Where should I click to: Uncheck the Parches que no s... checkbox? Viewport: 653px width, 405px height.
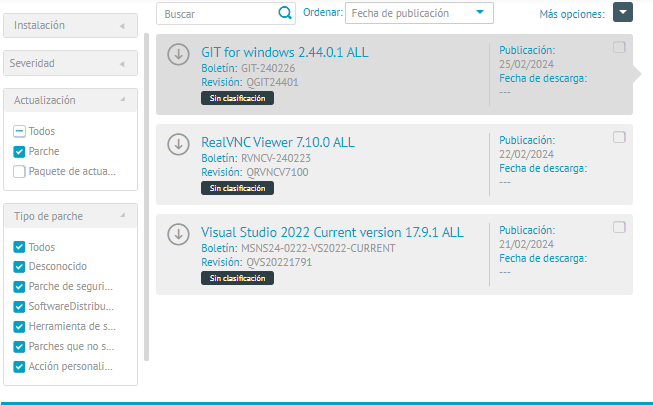click(19, 347)
